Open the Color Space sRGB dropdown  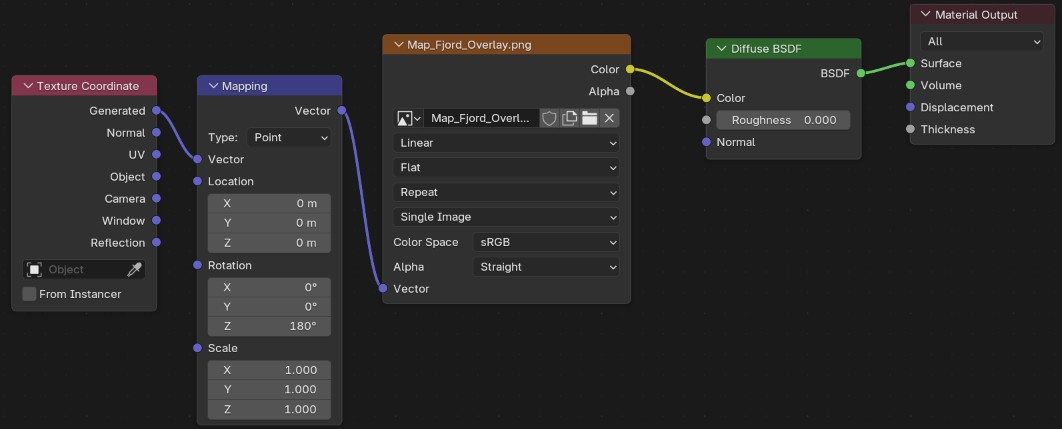[546, 242]
